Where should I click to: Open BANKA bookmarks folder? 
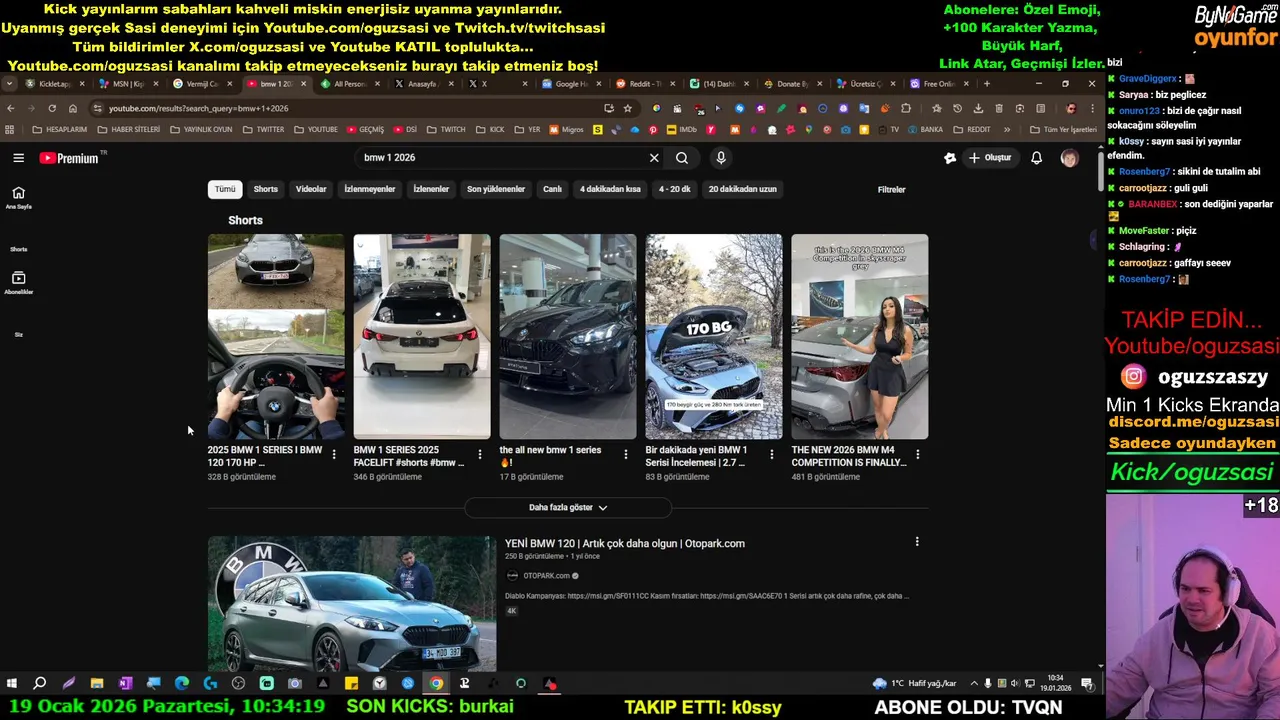tap(925, 130)
